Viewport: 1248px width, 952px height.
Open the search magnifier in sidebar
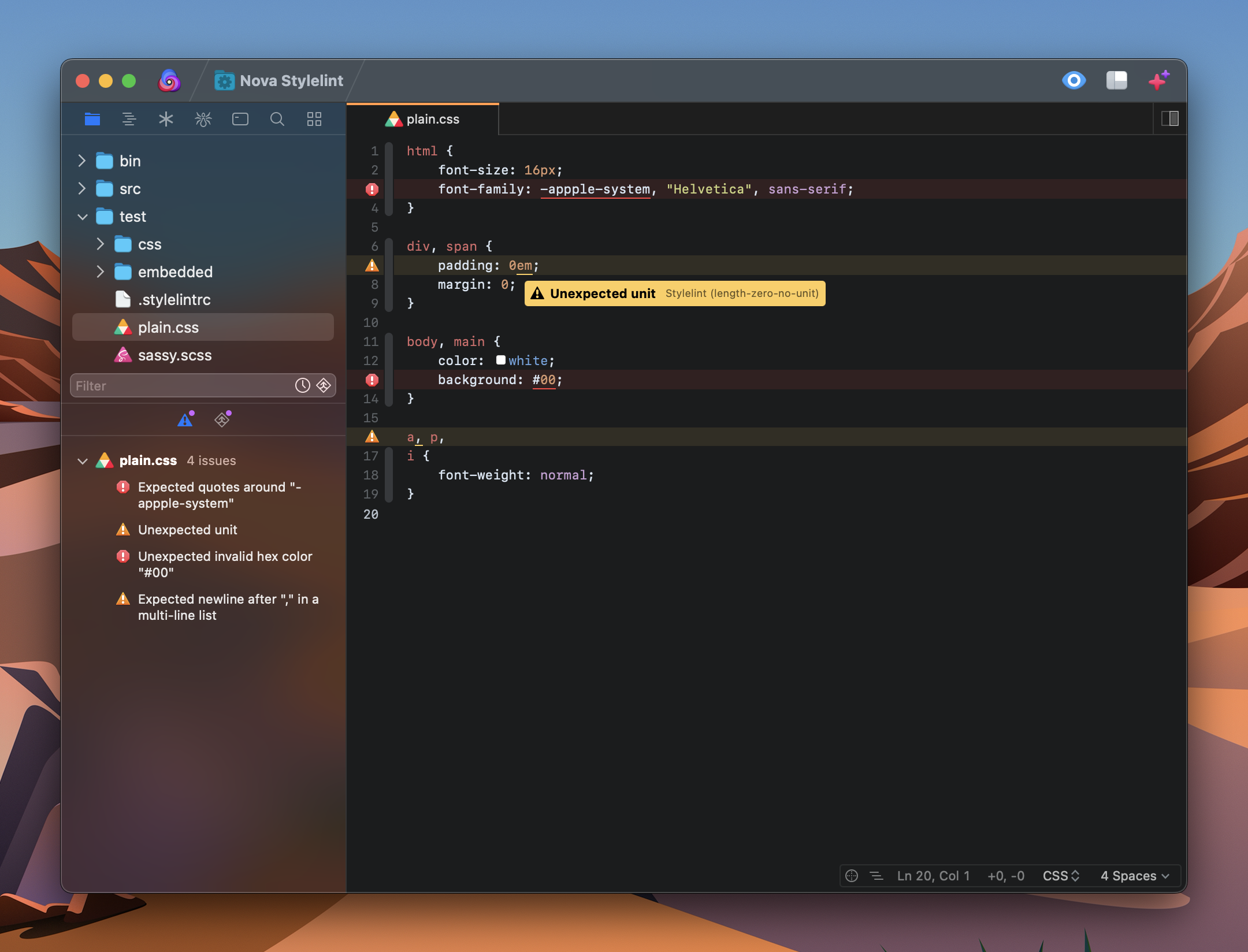click(277, 120)
